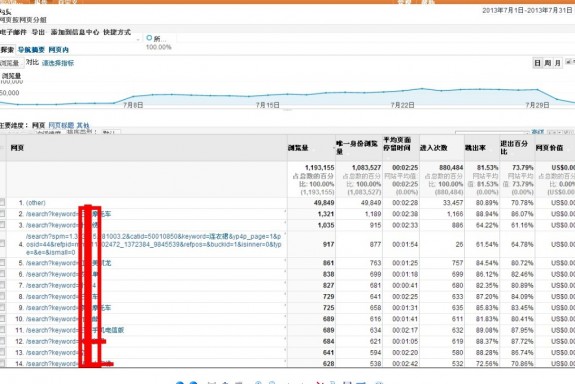Tick the checkbox for row 6 with 838 views

pyautogui.click(x=2, y=274)
